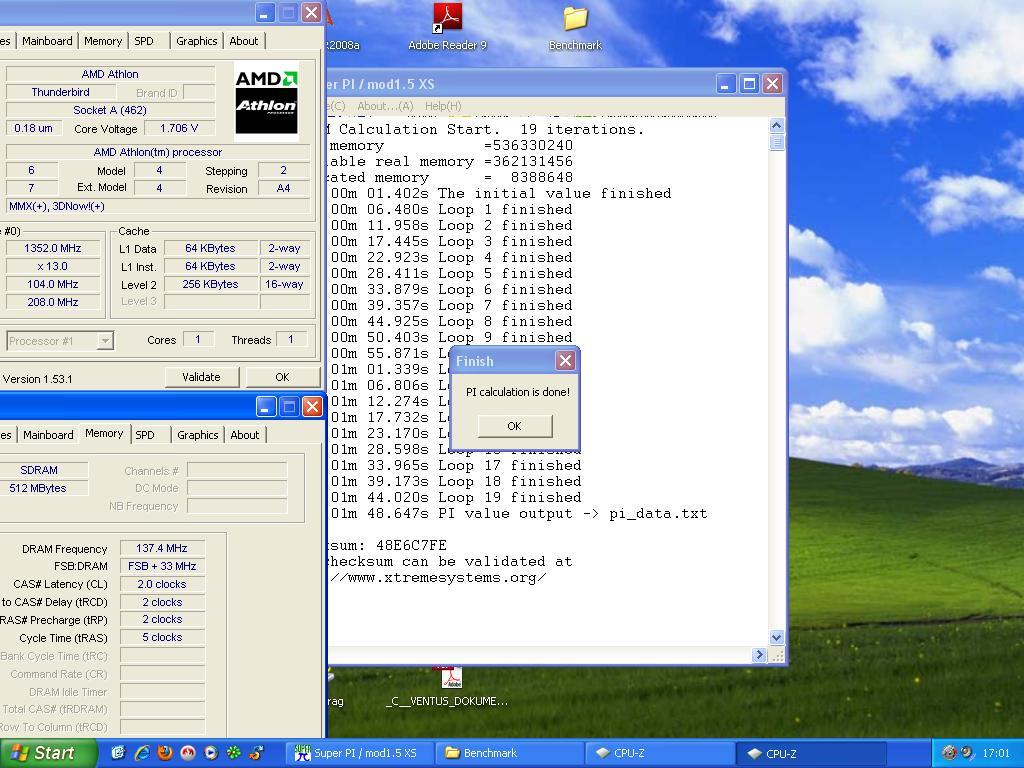Viewport: 1024px width, 768px height.
Task: Expand the Processor #1 selection dropdown
Action: (104, 340)
